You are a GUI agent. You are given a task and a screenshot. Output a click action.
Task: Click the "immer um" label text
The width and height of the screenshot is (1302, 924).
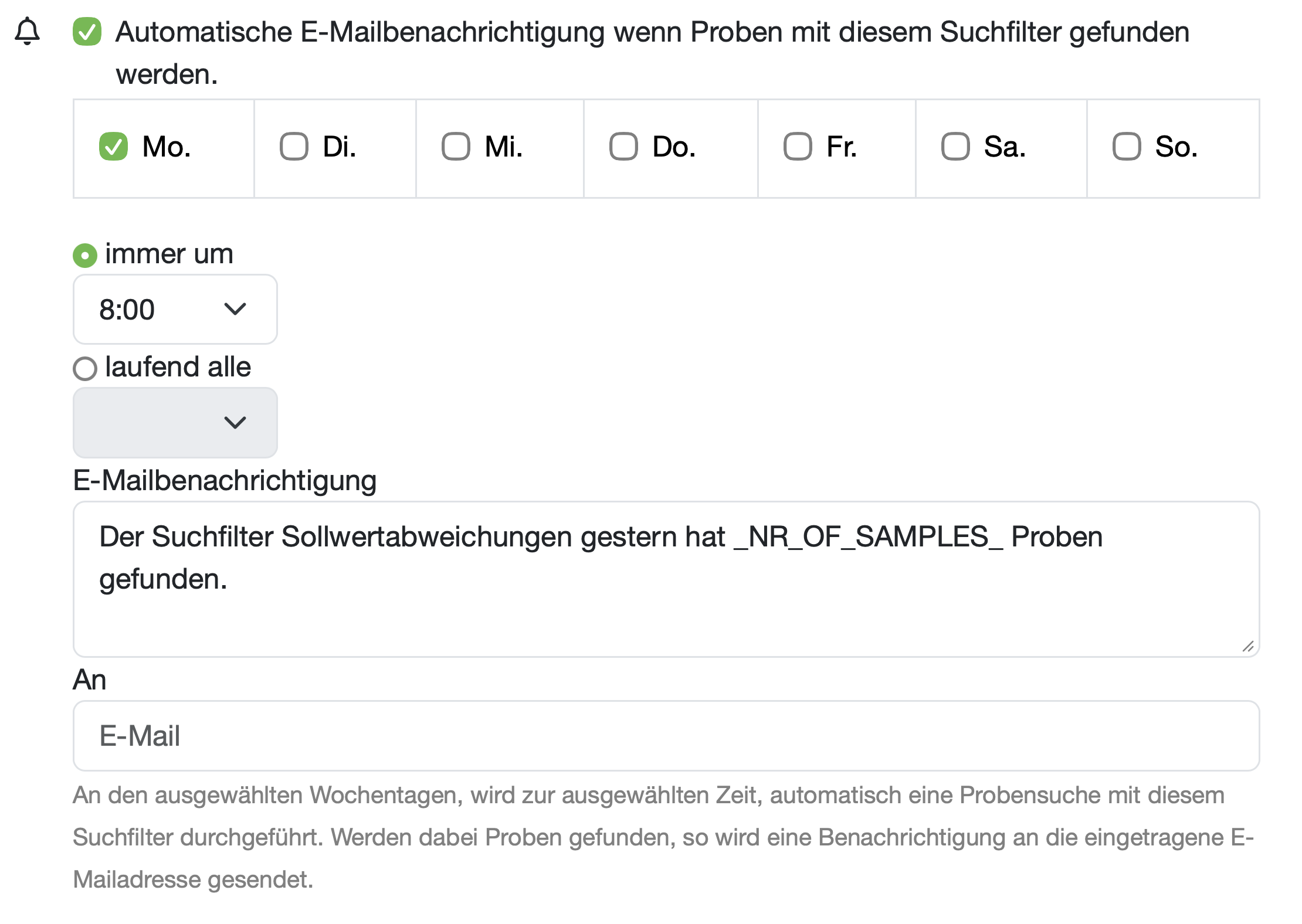click(169, 254)
